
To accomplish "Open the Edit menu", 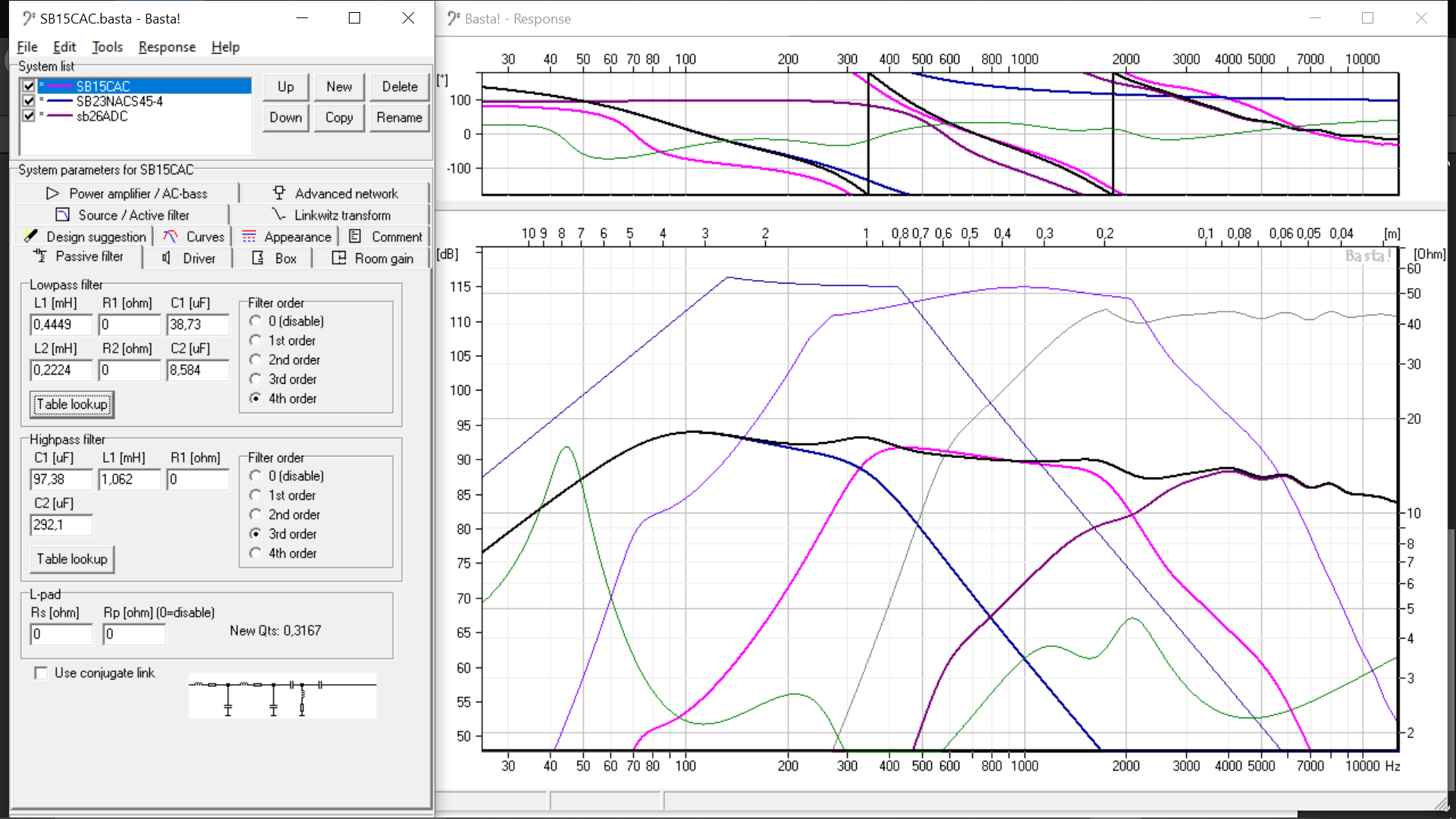I will coord(64,47).
